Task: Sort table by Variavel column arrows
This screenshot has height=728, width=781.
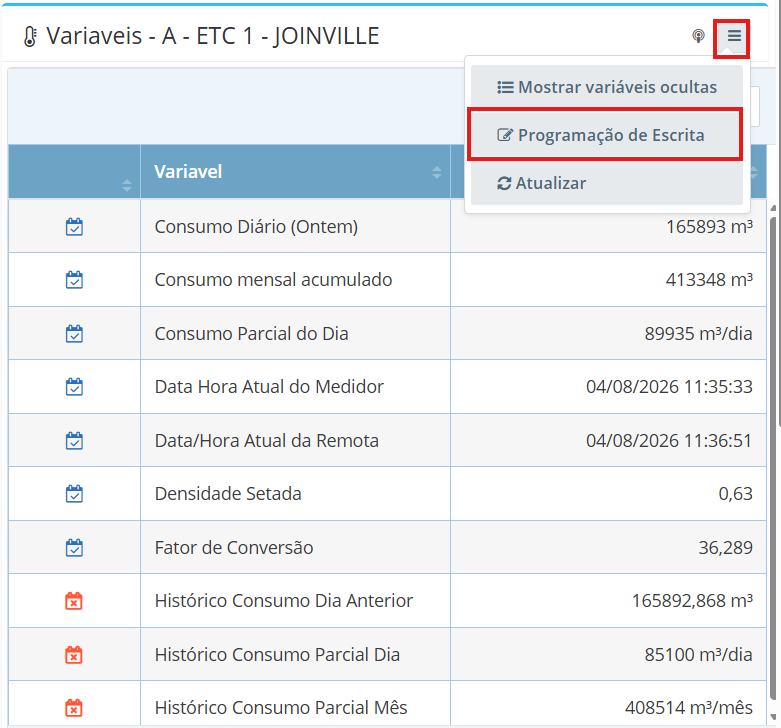Action: coord(437,172)
